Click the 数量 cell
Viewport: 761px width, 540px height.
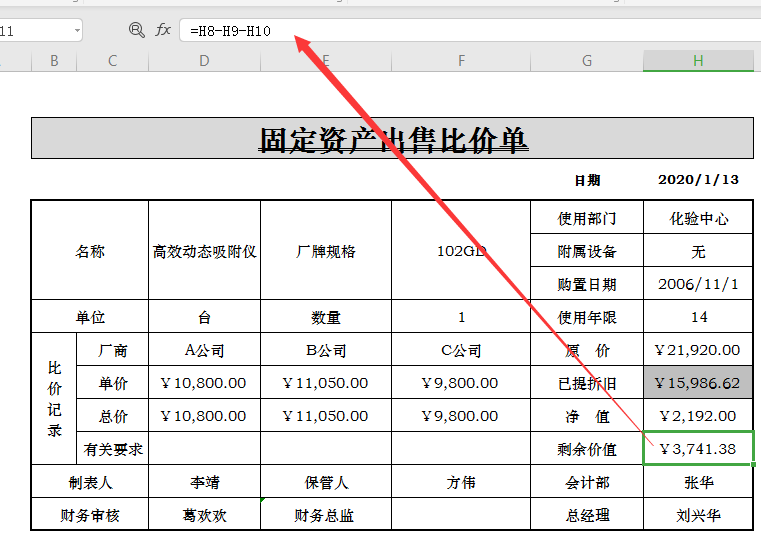click(x=326, y=317)
